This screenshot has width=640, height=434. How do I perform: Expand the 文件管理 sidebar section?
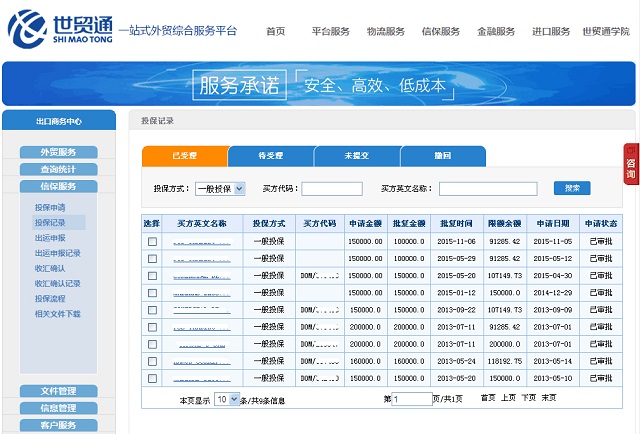coord(59,391)
